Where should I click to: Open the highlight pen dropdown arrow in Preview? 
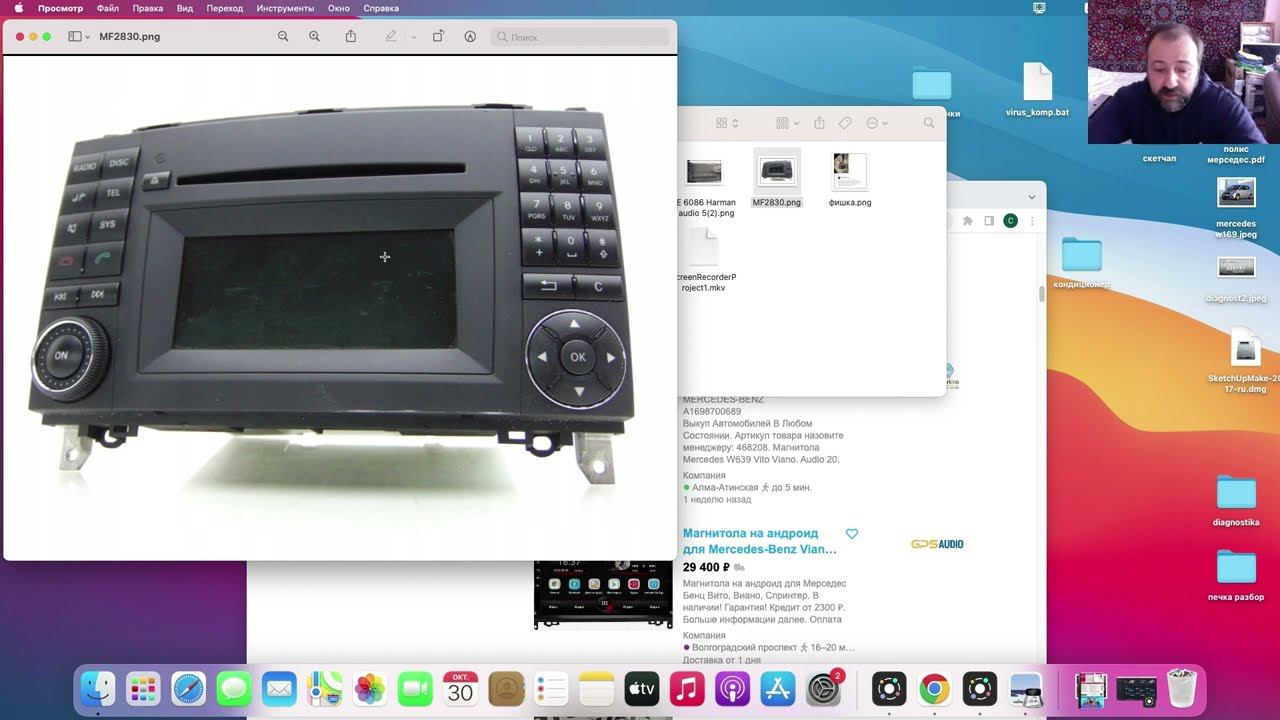tap(414, 37)
